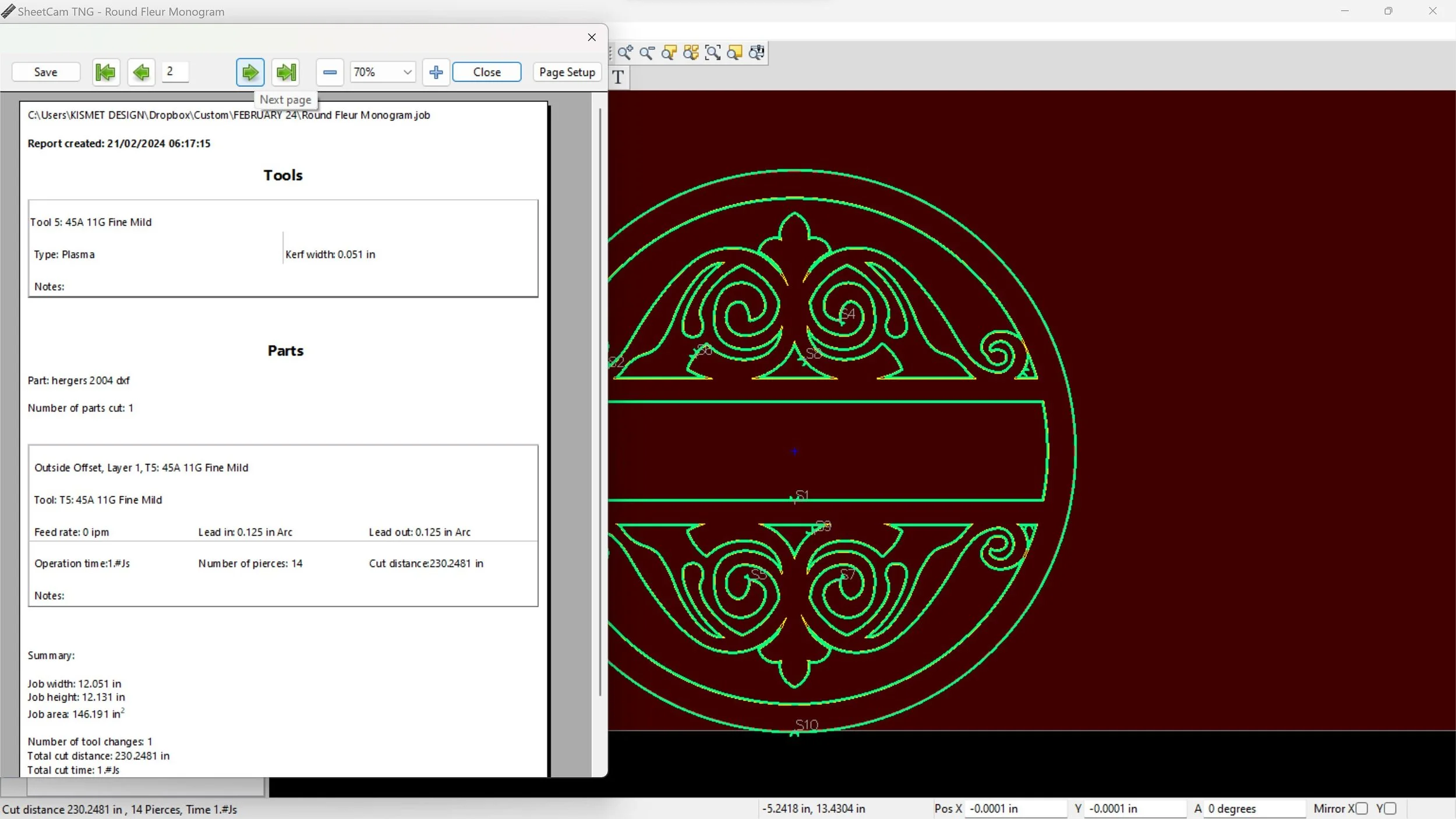Jump to first report page
This screenshot has height=819, width=1456.
pyautogui.click(x=105, y=72)
